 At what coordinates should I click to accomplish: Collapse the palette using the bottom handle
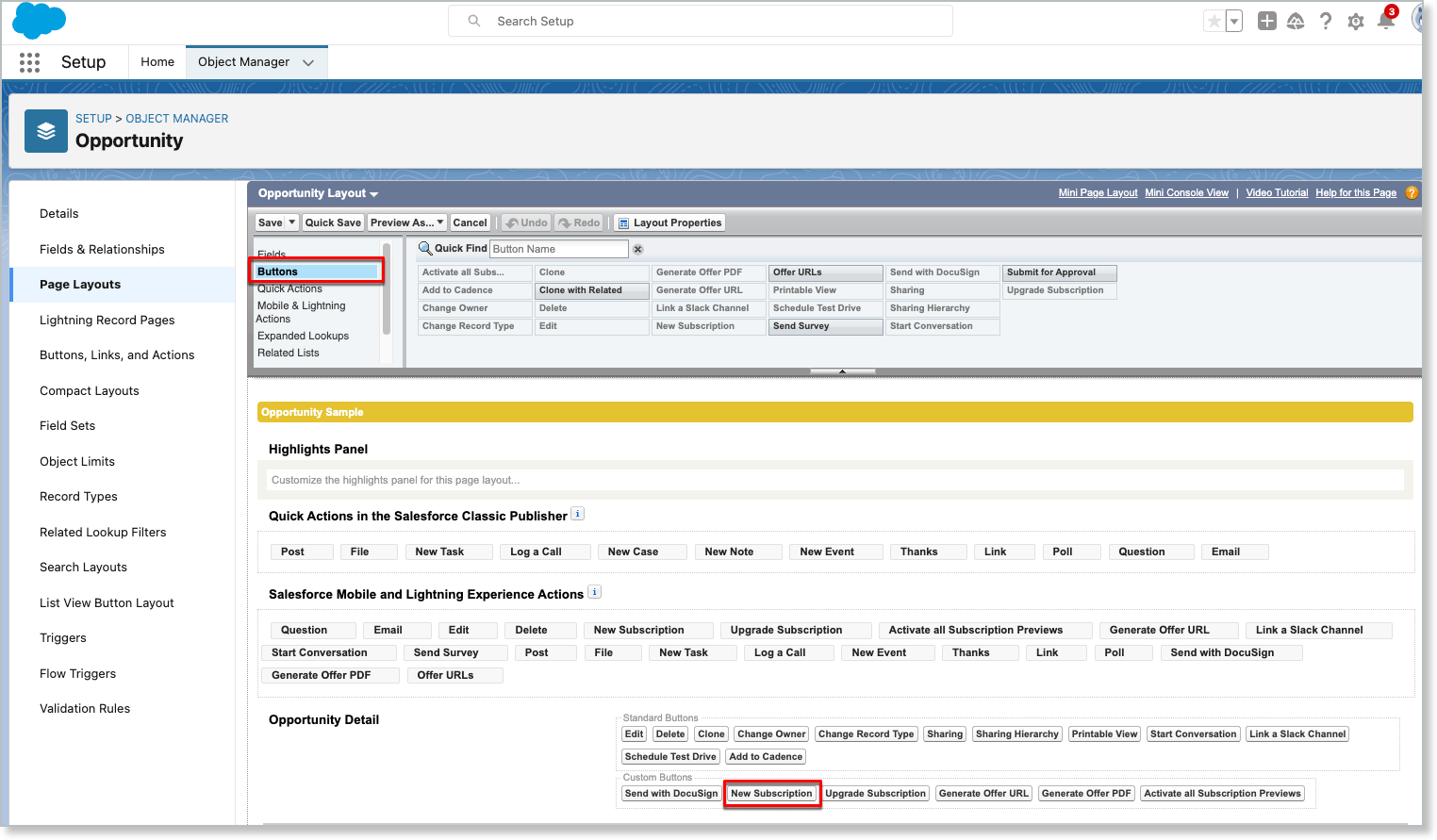(842, 371)
